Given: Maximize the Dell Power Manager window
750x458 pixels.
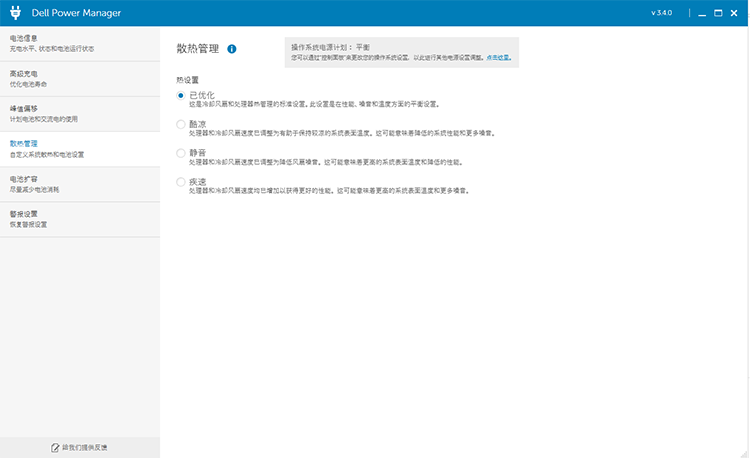Looking at the screenshot, I should [x=718, y=13].
